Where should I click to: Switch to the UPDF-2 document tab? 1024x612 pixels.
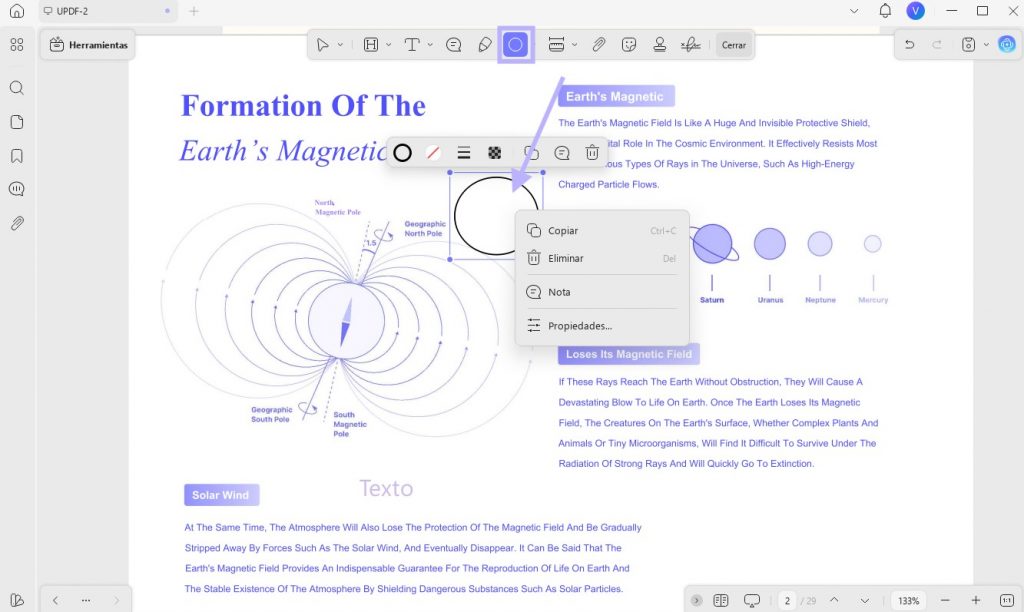(x=108, y=11)
